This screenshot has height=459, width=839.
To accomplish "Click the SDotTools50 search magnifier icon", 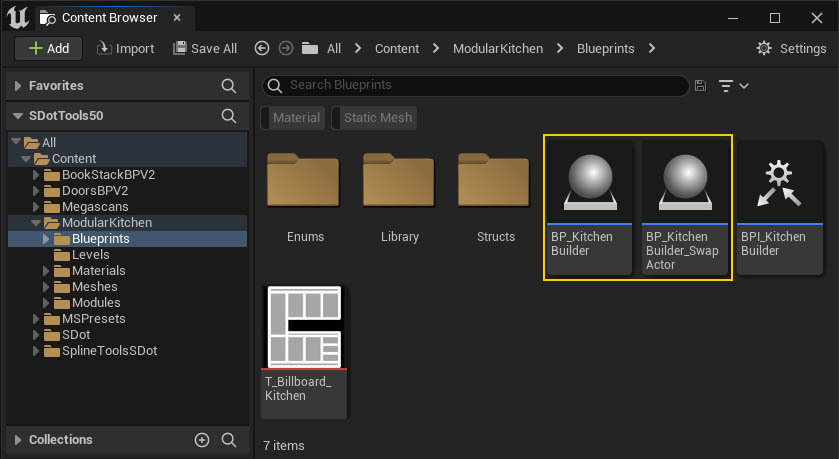I will 228,116.
